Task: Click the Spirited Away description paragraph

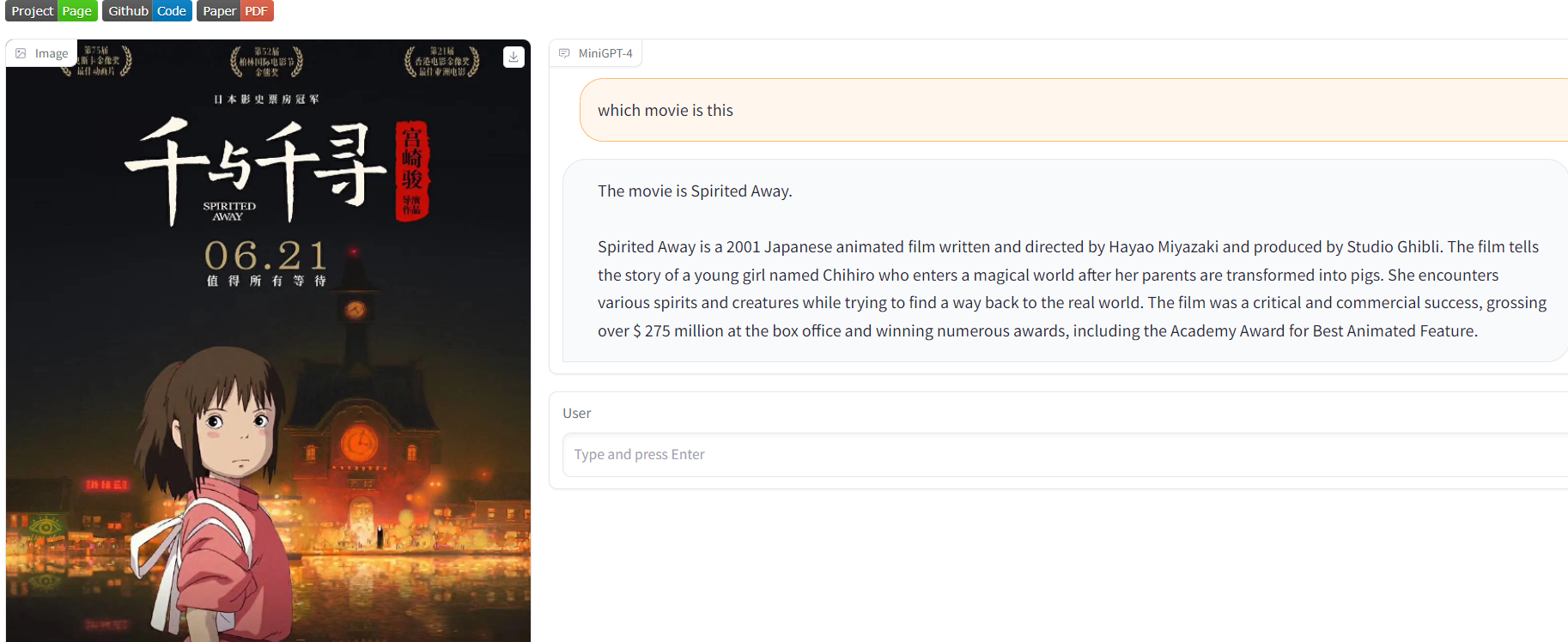Action: (x=1073, y=288)
